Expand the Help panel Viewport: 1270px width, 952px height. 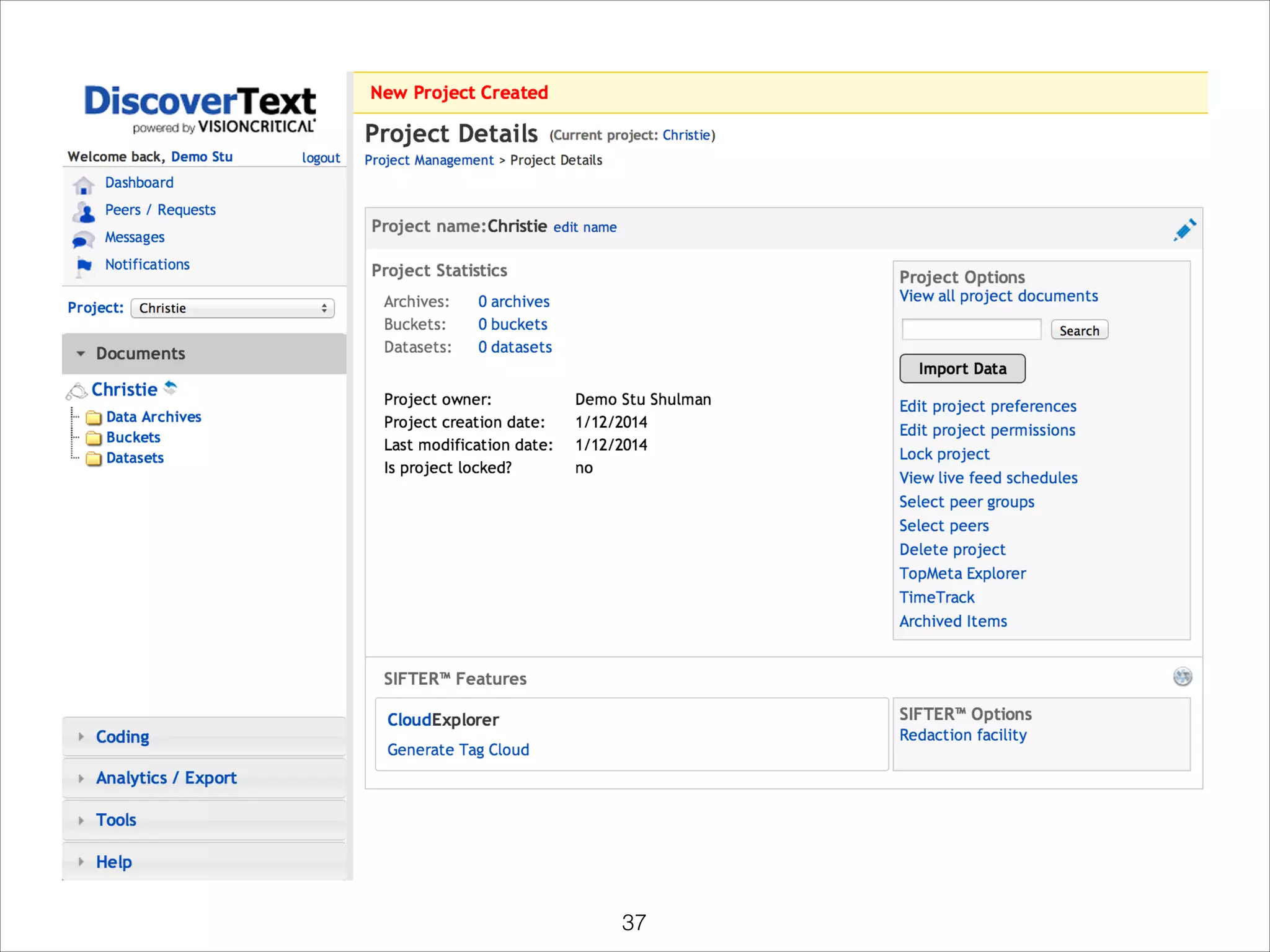tap(113, 862)
